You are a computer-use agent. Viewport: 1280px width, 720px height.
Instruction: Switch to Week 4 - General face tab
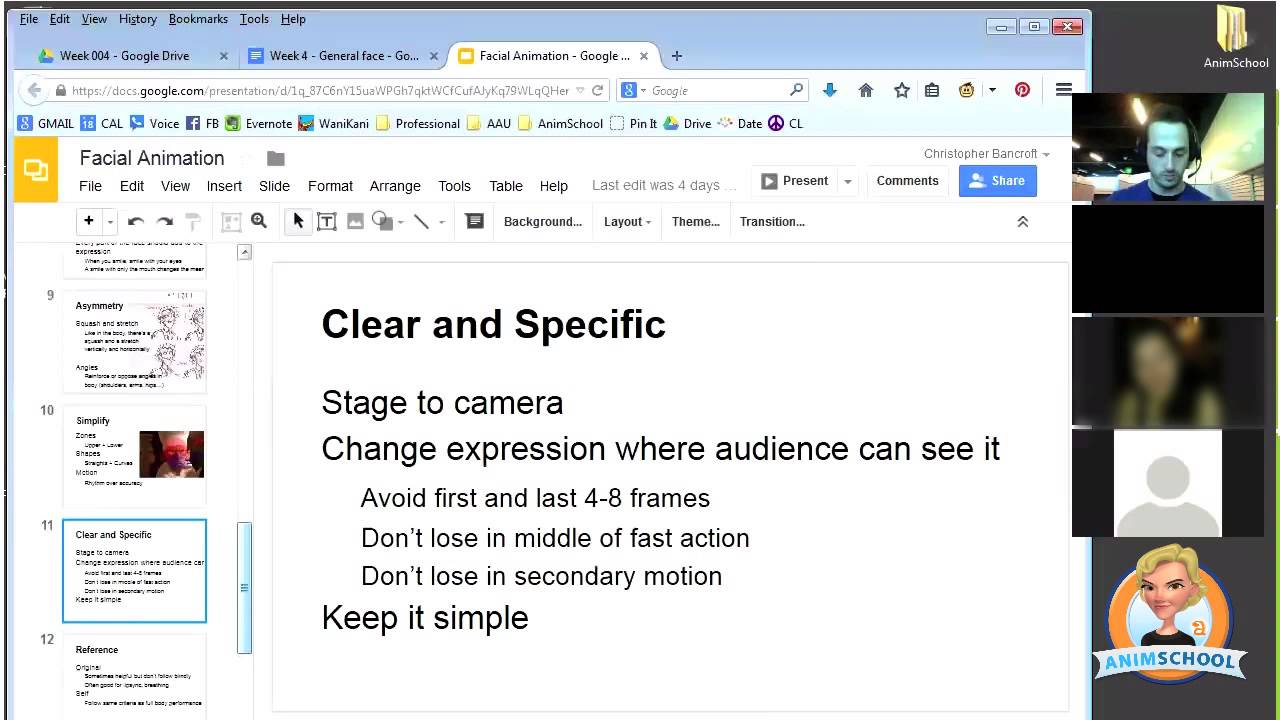344,56
